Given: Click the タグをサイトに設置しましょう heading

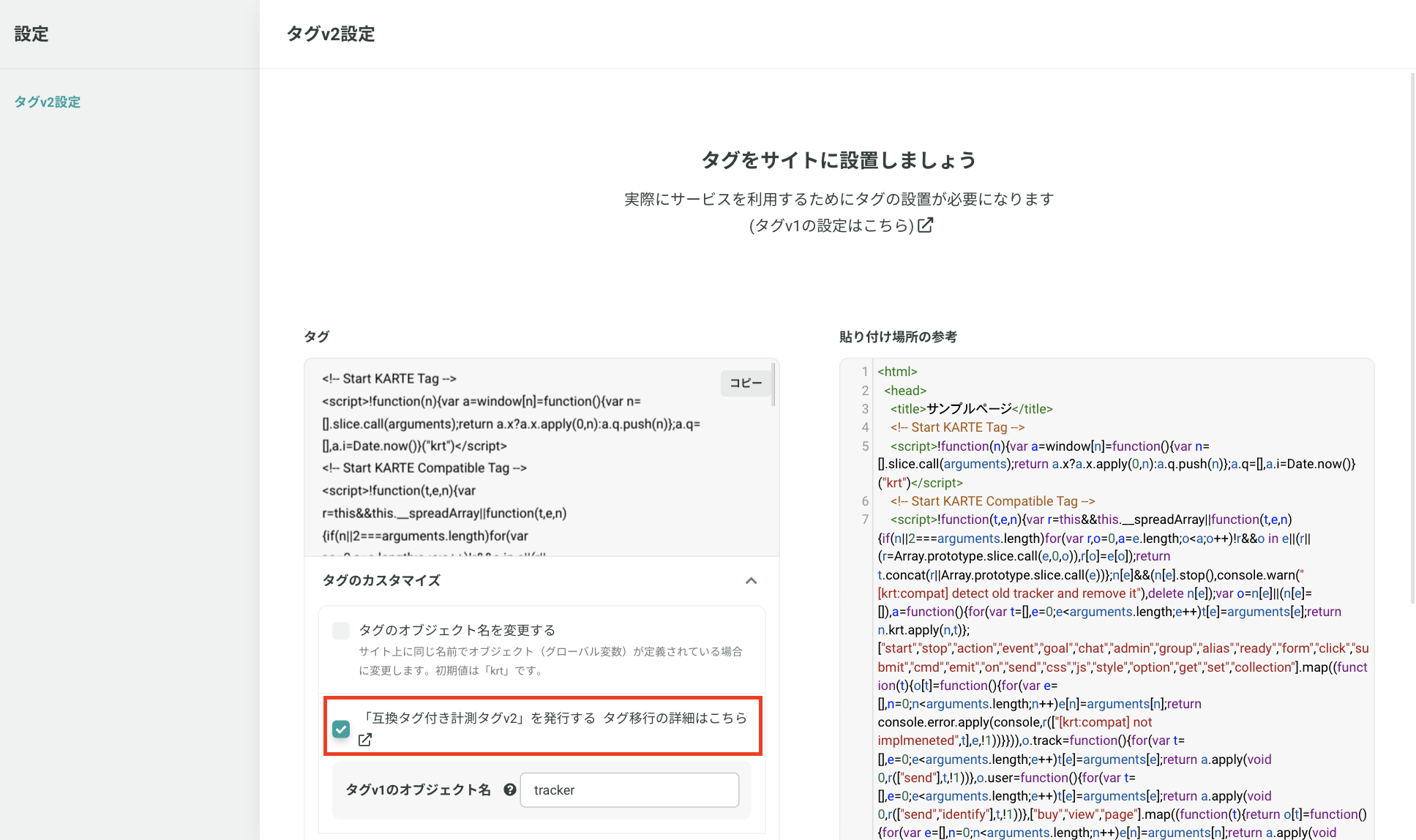Looking at the screenshot, I should click(839, 160).
